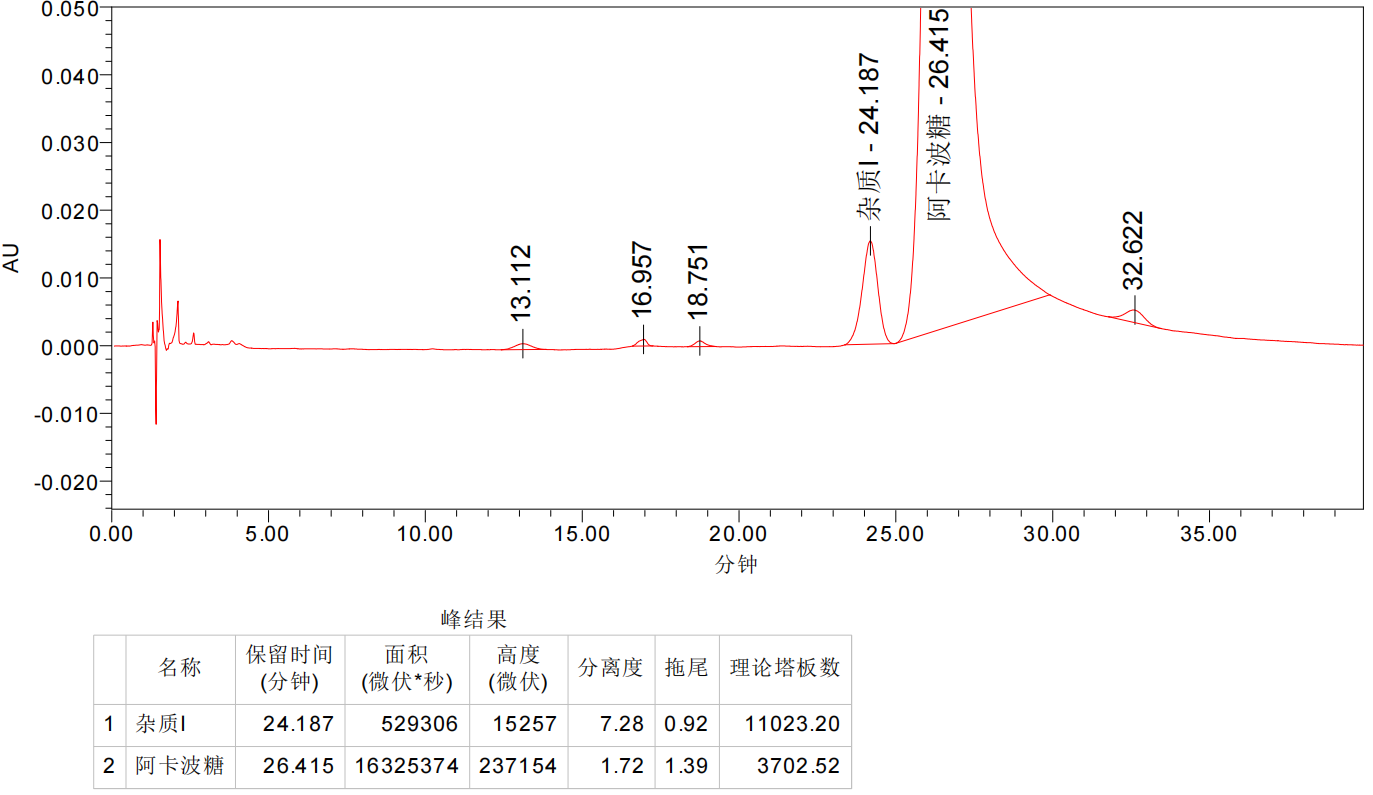The width and height of the screenshot is (1373, 795).
Task: Click the 杂质I - 24.187 peak label on chromatogram
Action: coord(870,137)
